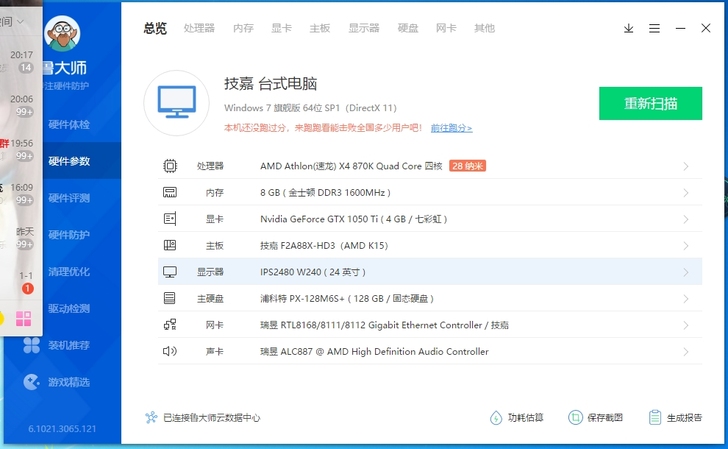
Task: Click the 重新扫描 rescan button
Action: [x=650, y=103]
